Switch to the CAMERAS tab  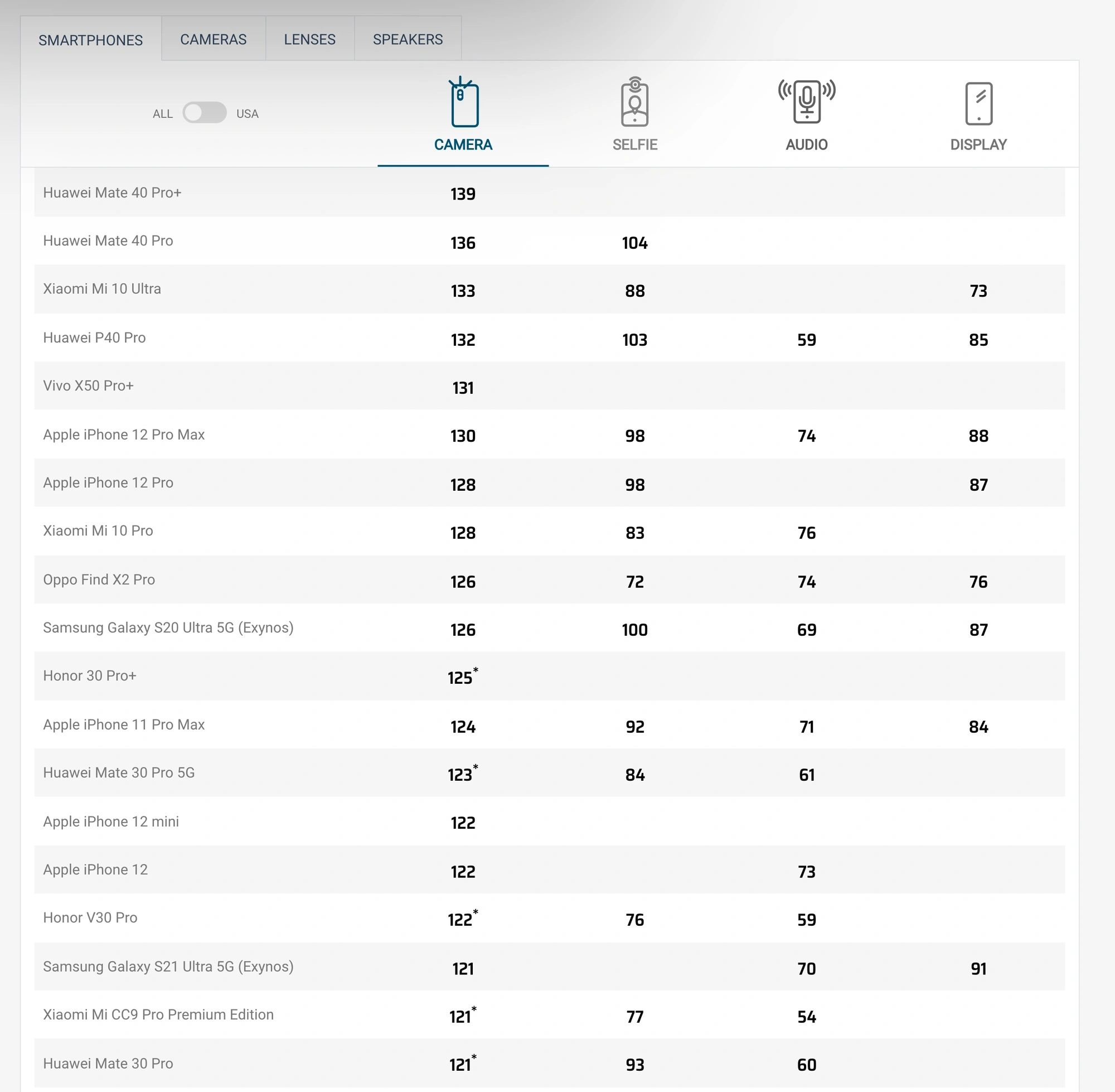click(x=214, y=39)
